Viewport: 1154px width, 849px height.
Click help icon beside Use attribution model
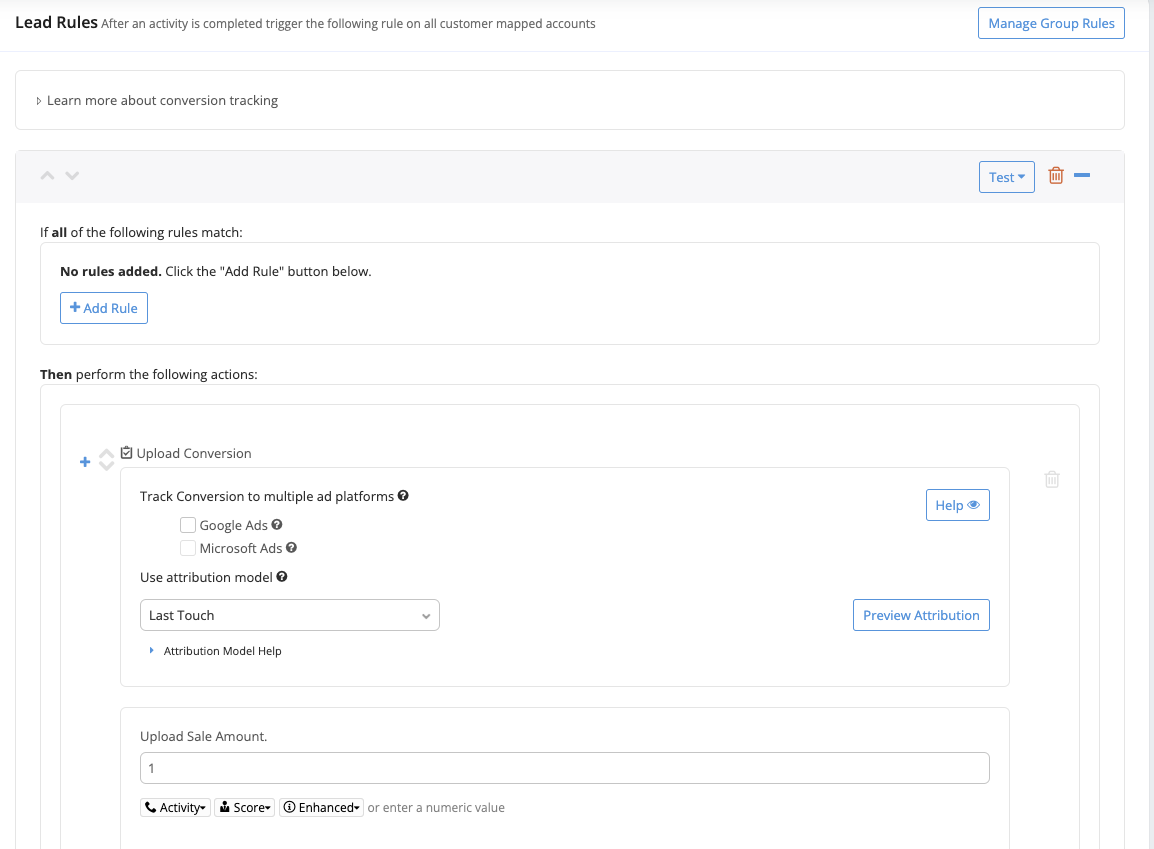(x=282, y=577)
